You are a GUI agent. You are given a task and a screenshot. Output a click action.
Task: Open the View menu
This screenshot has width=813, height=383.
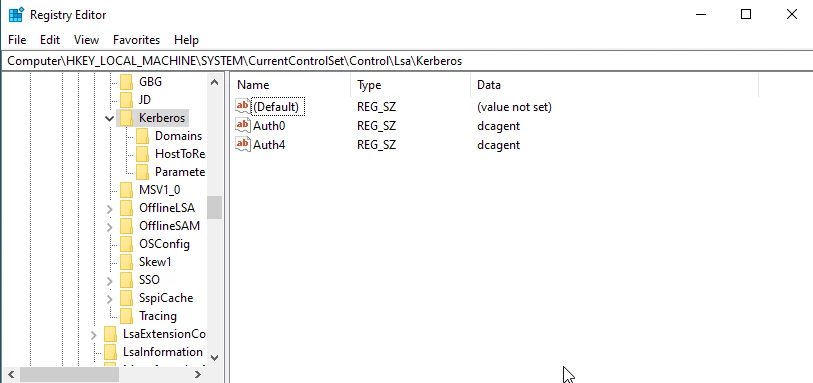[x=86, y=40]
